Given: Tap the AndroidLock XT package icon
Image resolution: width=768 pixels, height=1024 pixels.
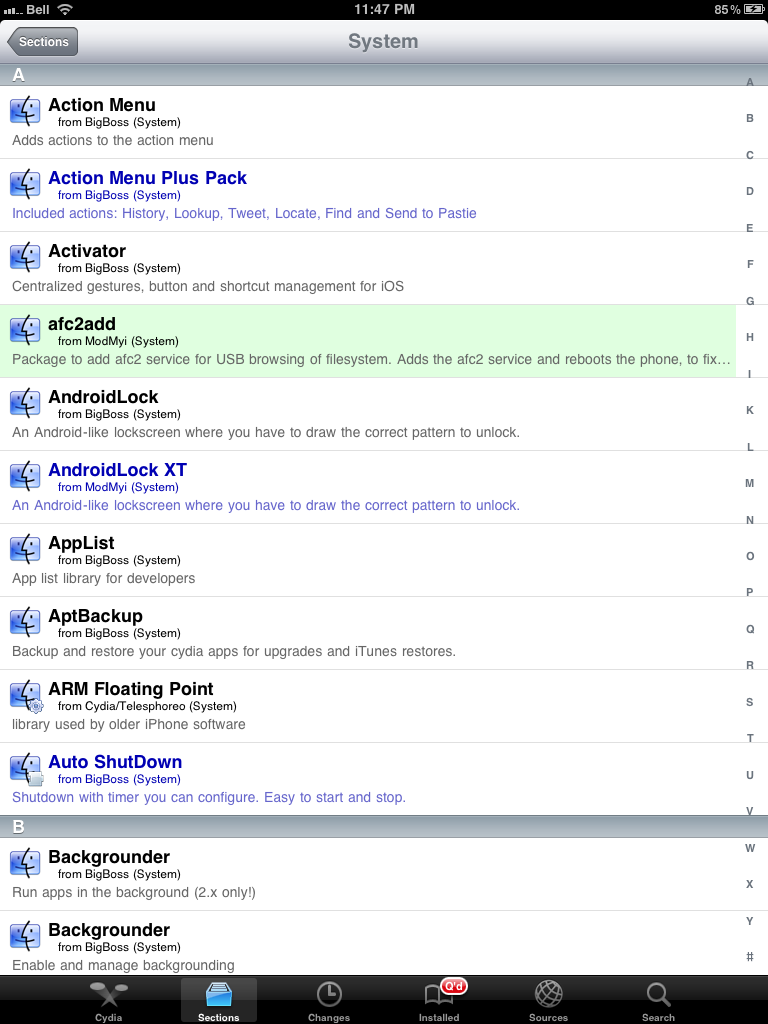Looking at the screenshot, I should pyautogui.click(x=25, y=476).
